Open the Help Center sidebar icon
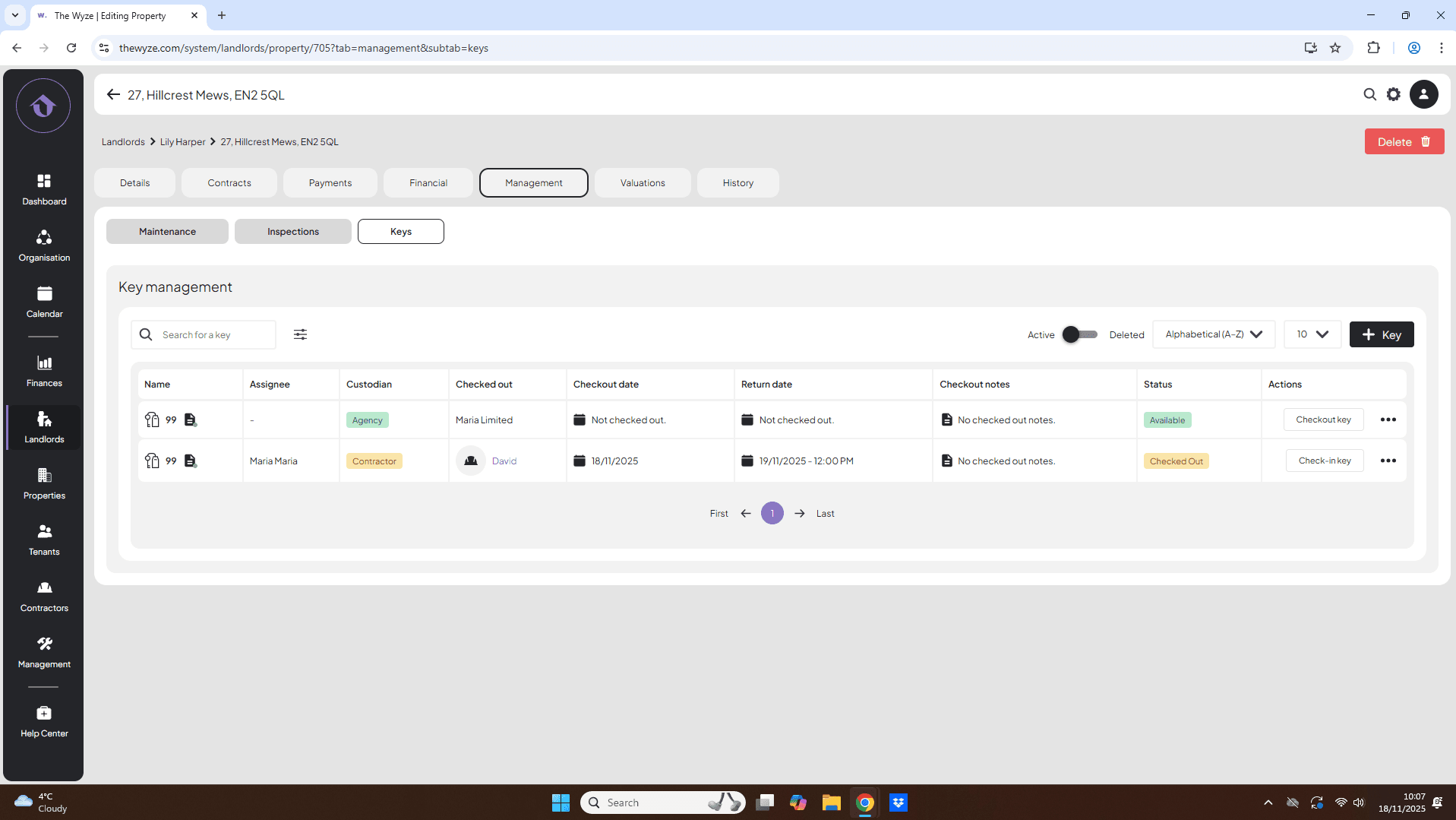The width and height of the screenshot is (1456, 820). (44, 722)
